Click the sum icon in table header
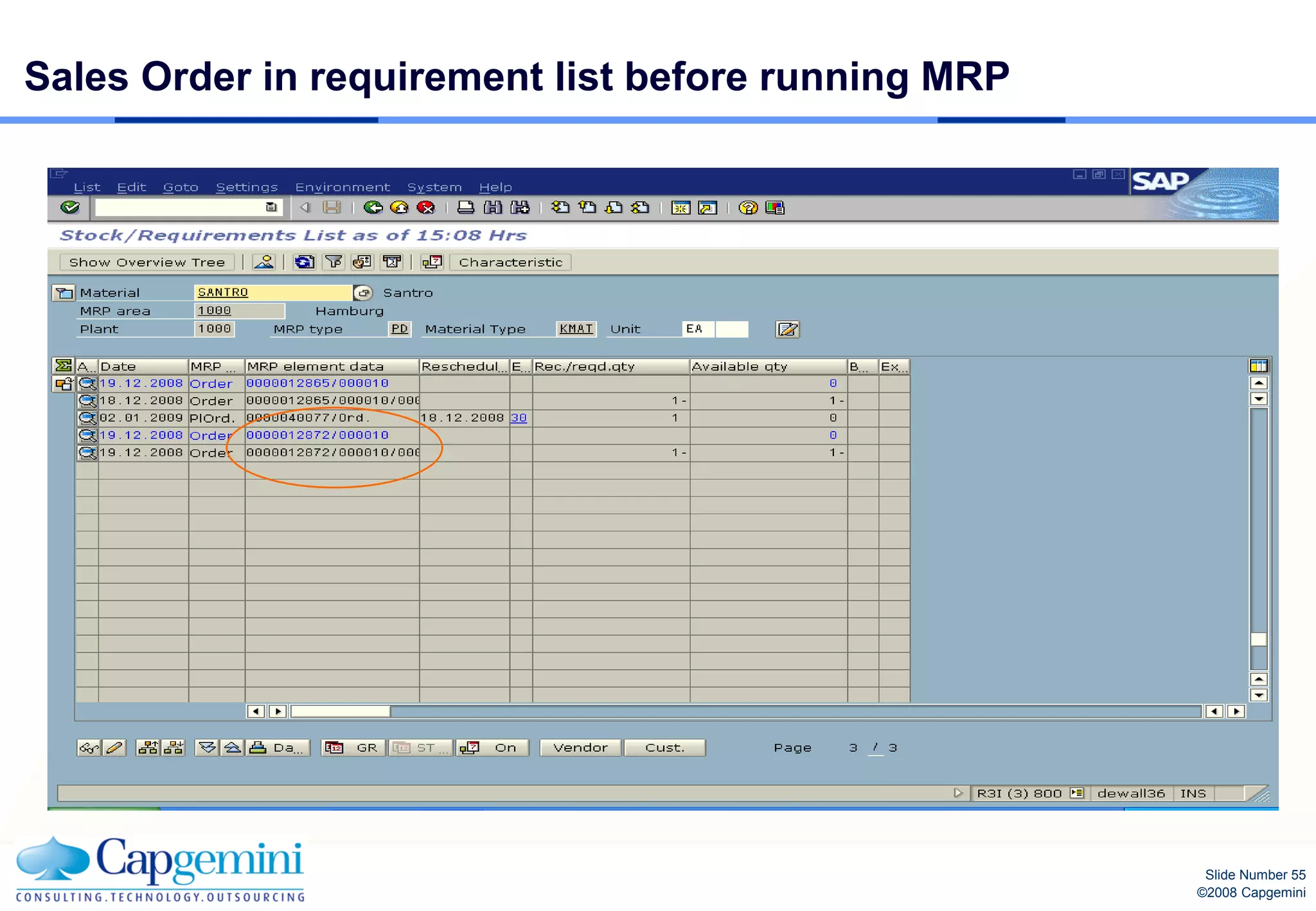Image resolution: width=1316 pixels, height=911 pixels. pos(63,366)
